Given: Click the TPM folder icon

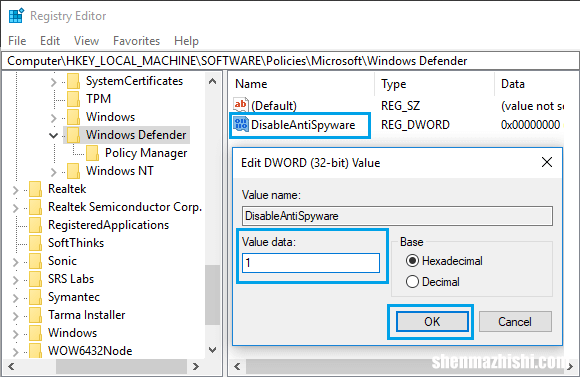Looking at the screenshot, I should point(73,99).
